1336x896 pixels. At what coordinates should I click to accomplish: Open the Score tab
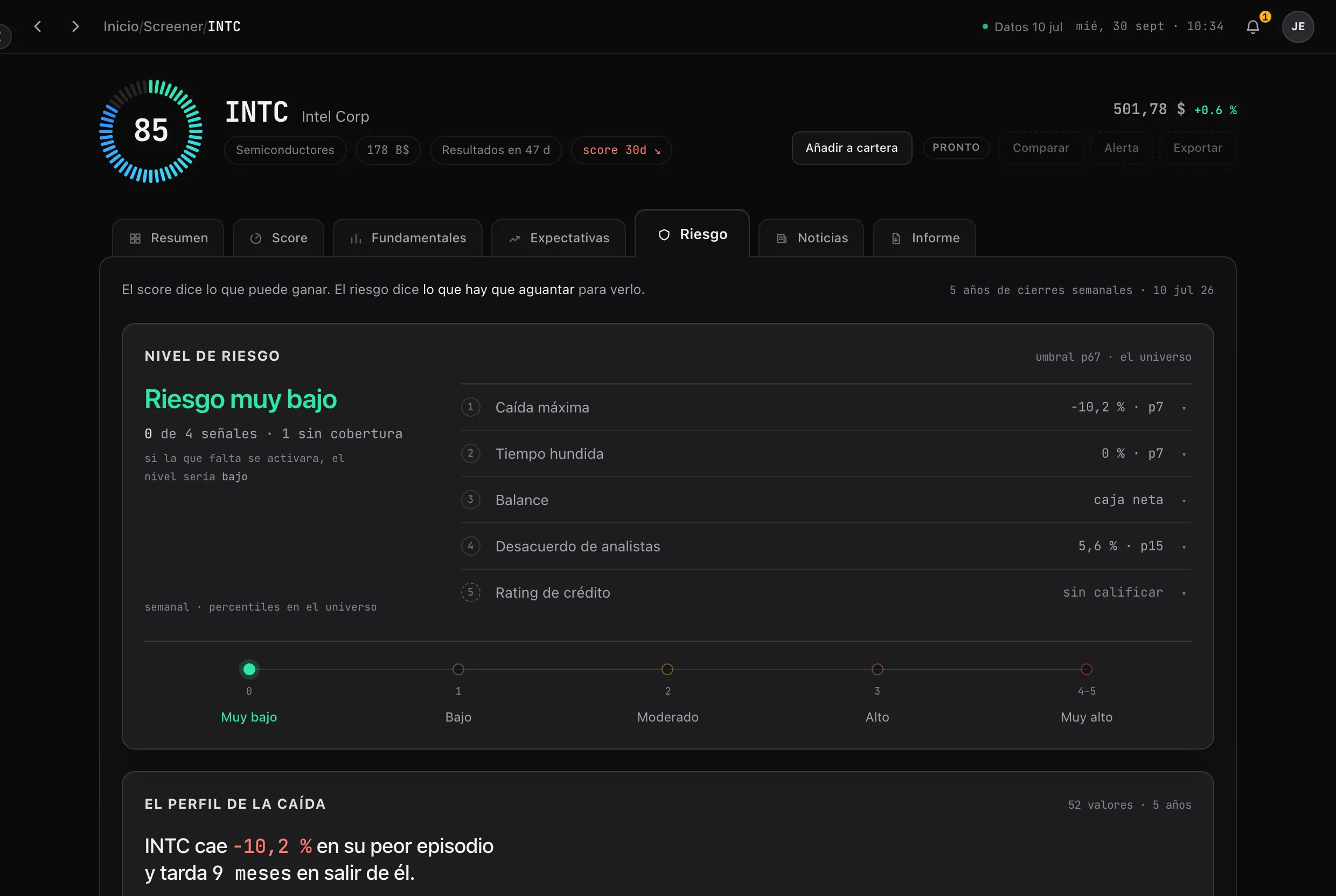pos(279,237)
